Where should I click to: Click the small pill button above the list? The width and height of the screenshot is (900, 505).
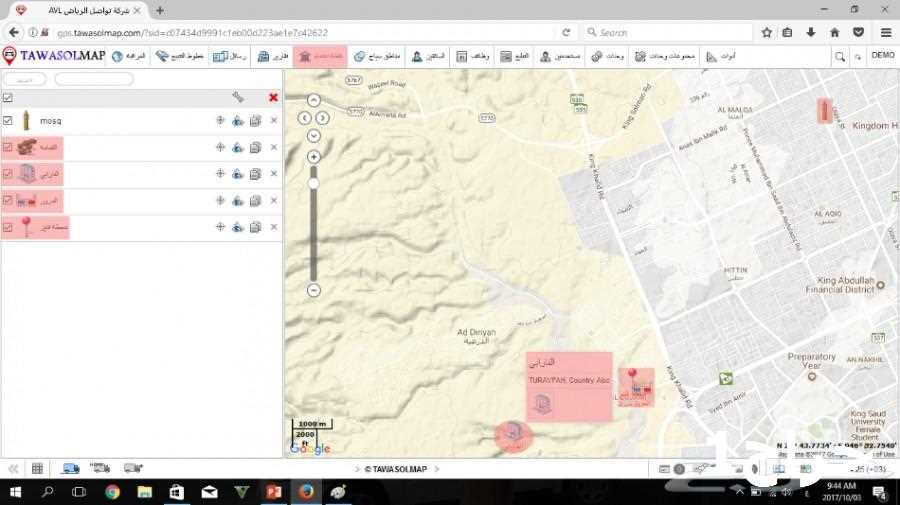tap(25, 79)
